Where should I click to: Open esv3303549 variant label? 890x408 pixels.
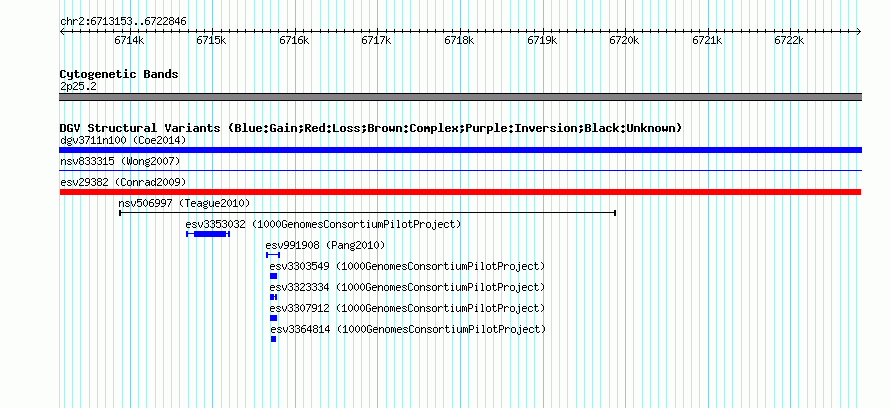click(407, 266)
